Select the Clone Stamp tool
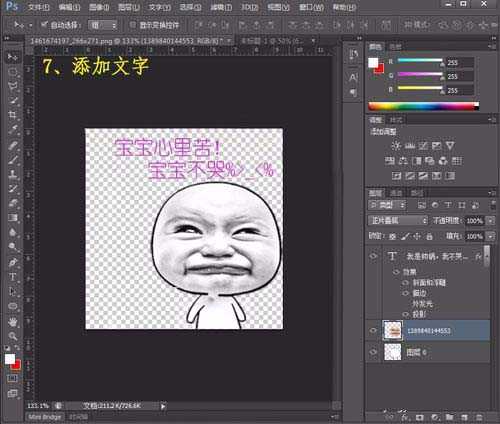The width and height of the screenshot is (500, 424). [13, 174]
